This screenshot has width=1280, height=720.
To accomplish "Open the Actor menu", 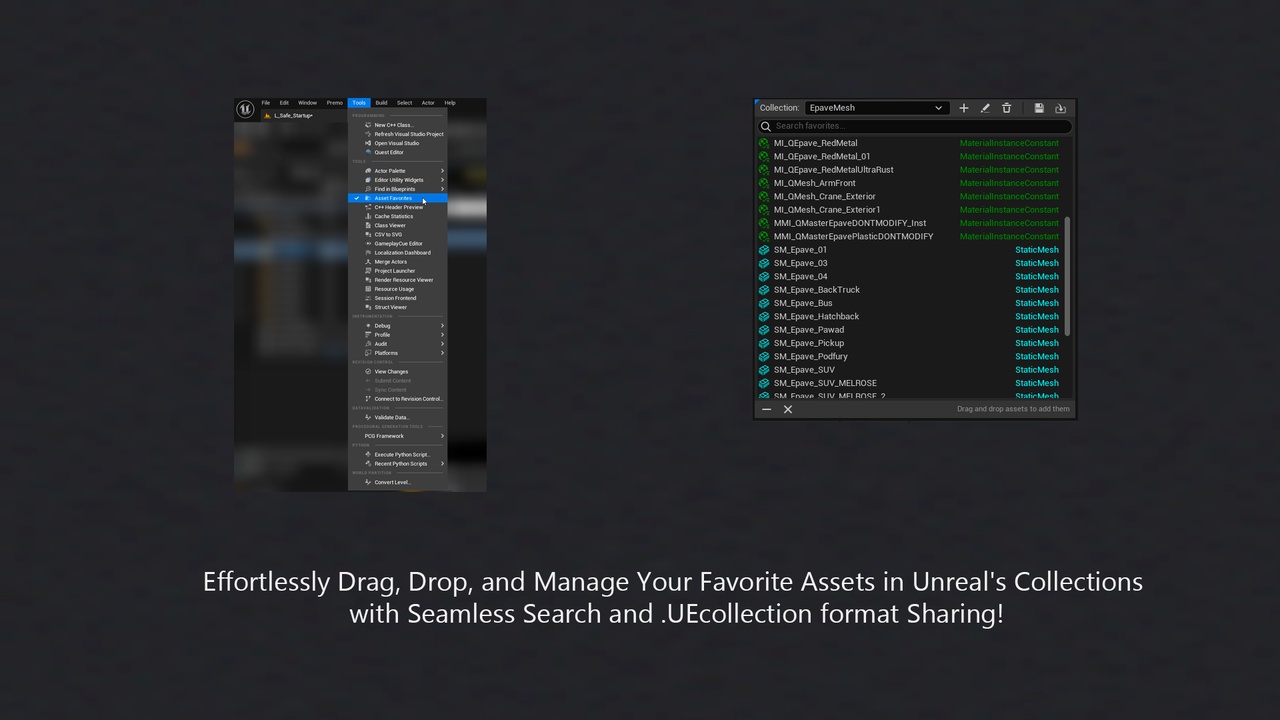I will coord(428,103).
